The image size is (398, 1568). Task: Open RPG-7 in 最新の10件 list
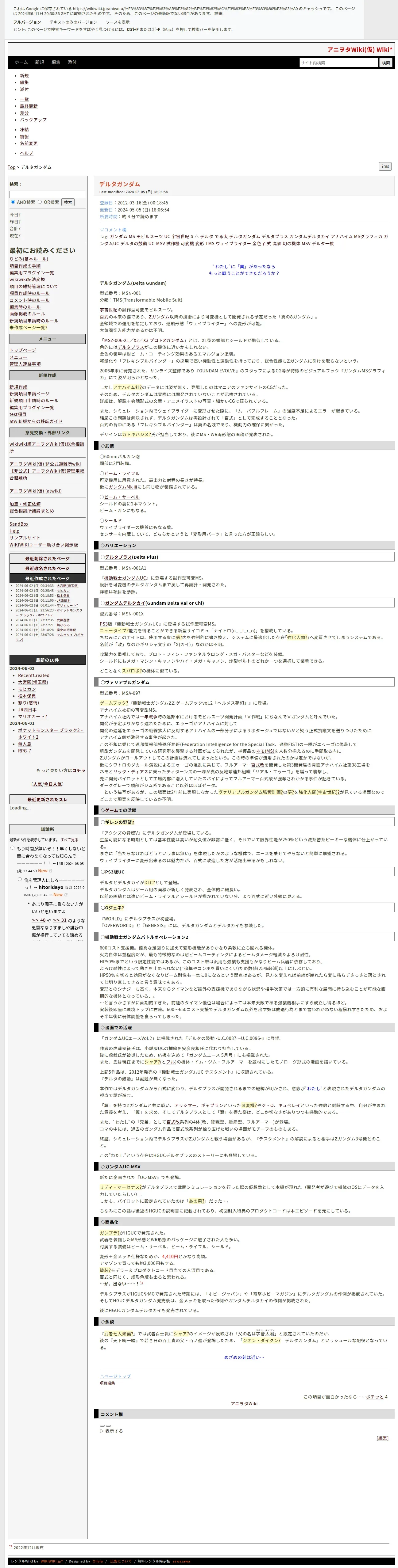point(24,751)
